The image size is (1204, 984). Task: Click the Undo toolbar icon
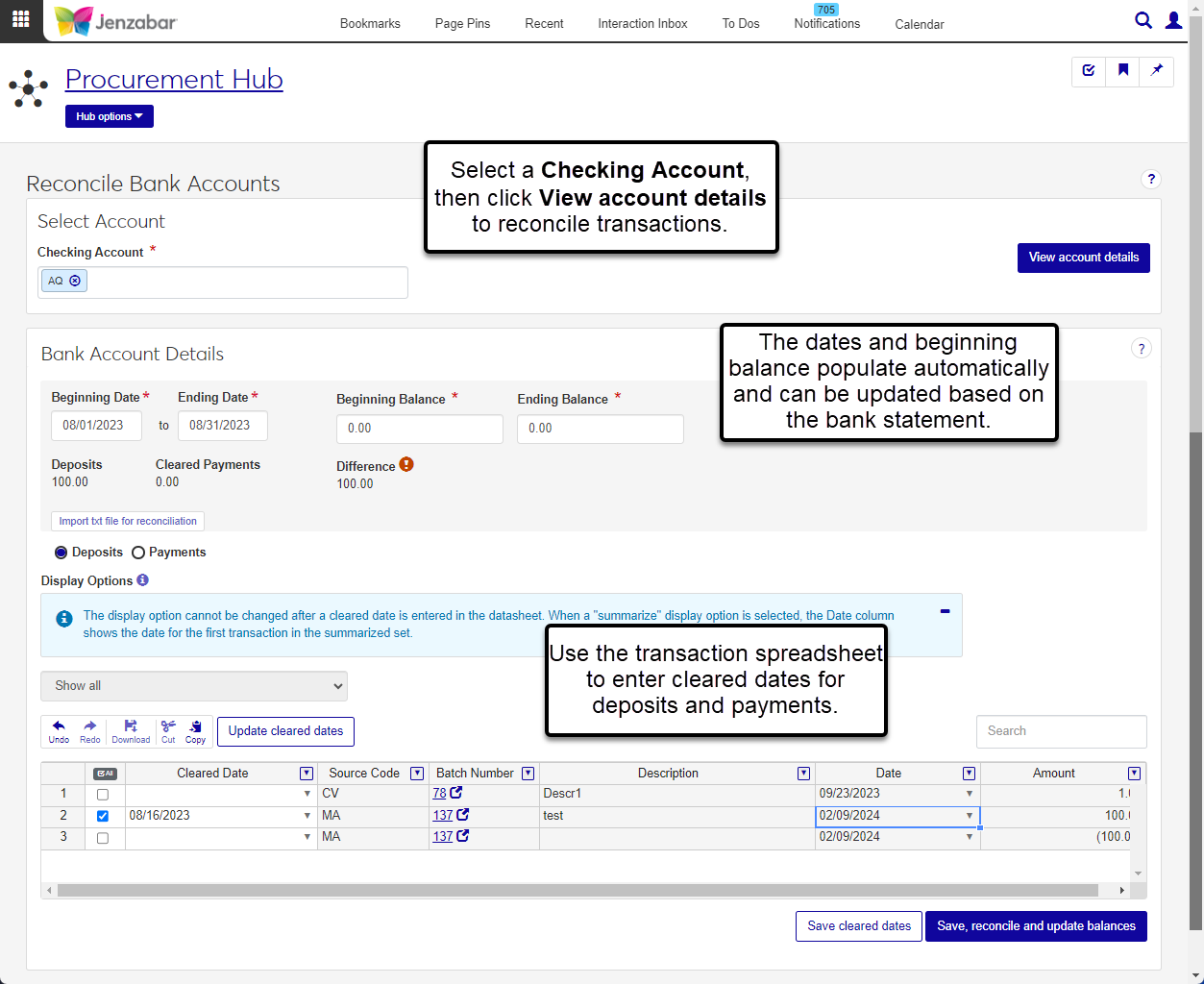(59, 731)
